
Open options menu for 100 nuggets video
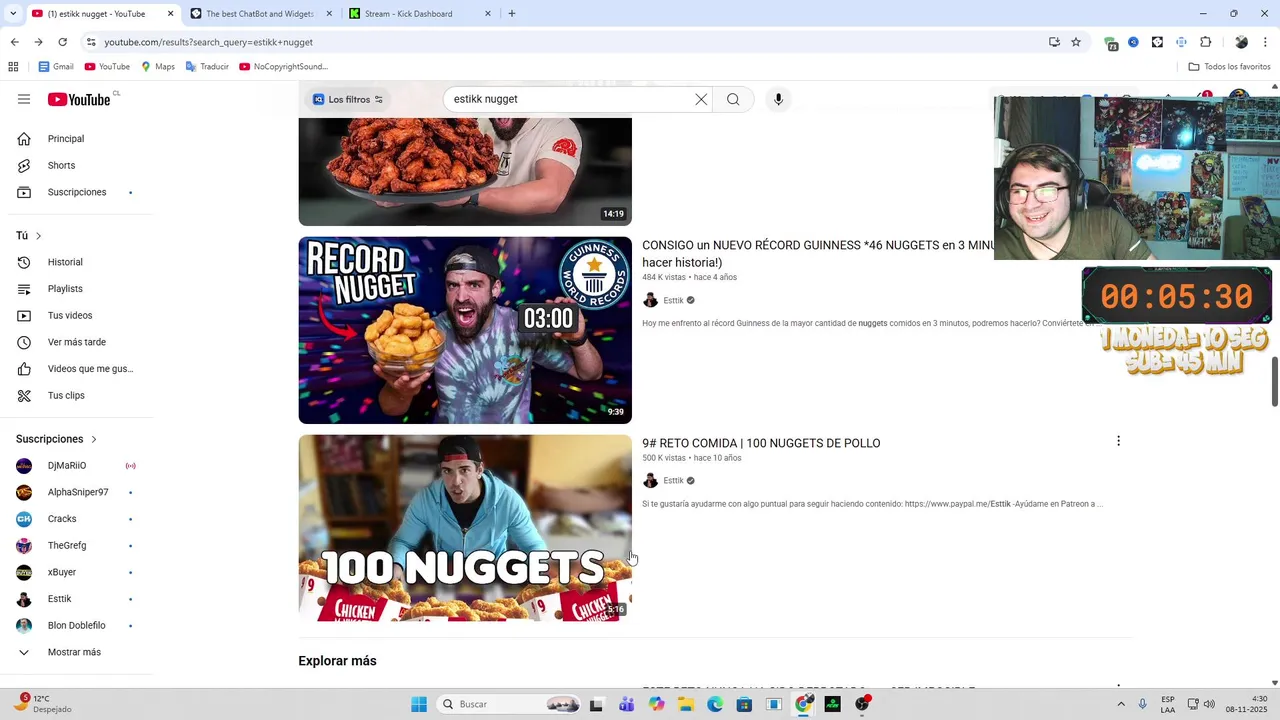pyautogui.click(x=1118, y=441)
